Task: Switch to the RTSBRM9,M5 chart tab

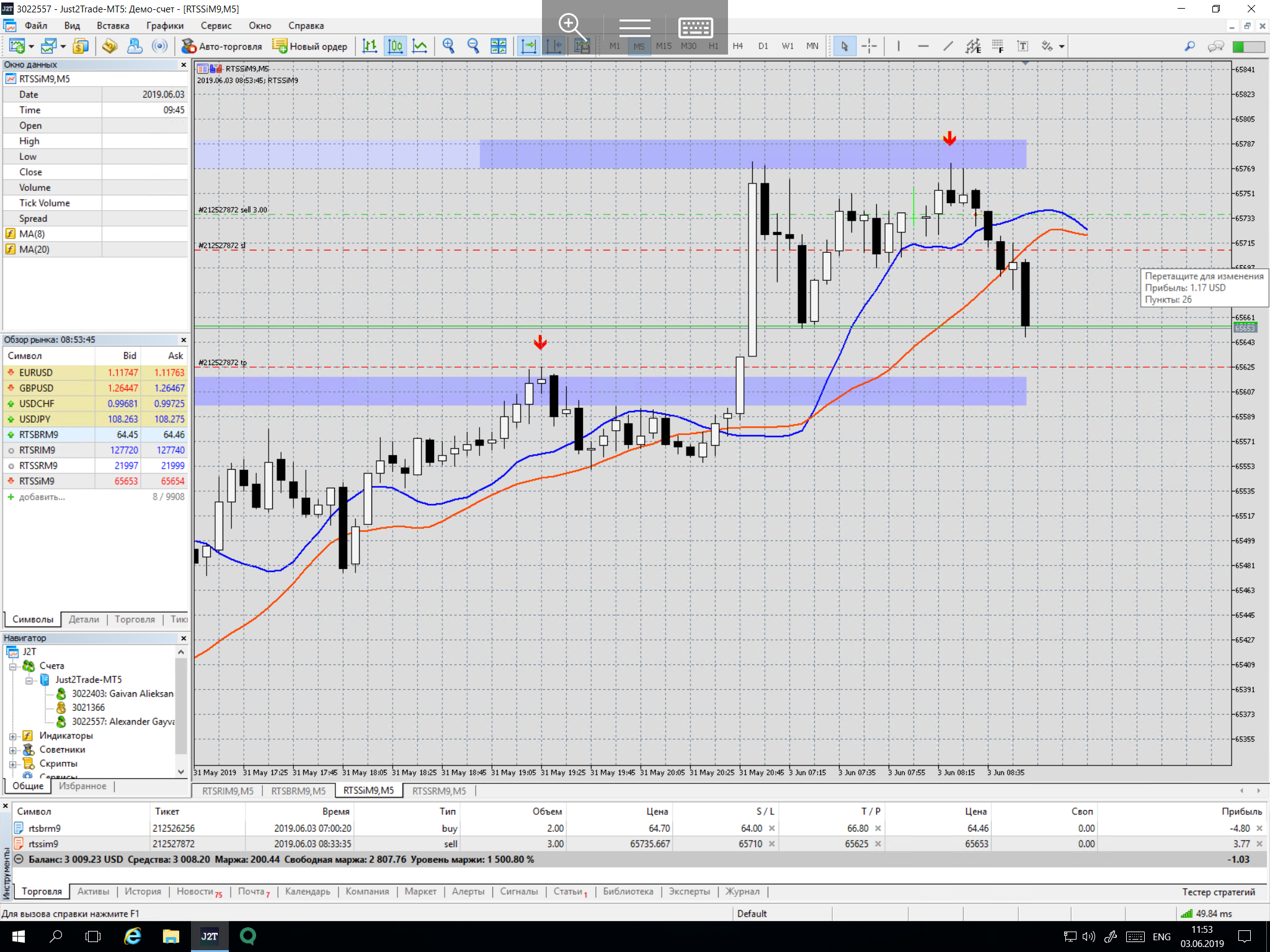Action: (298, 791)
